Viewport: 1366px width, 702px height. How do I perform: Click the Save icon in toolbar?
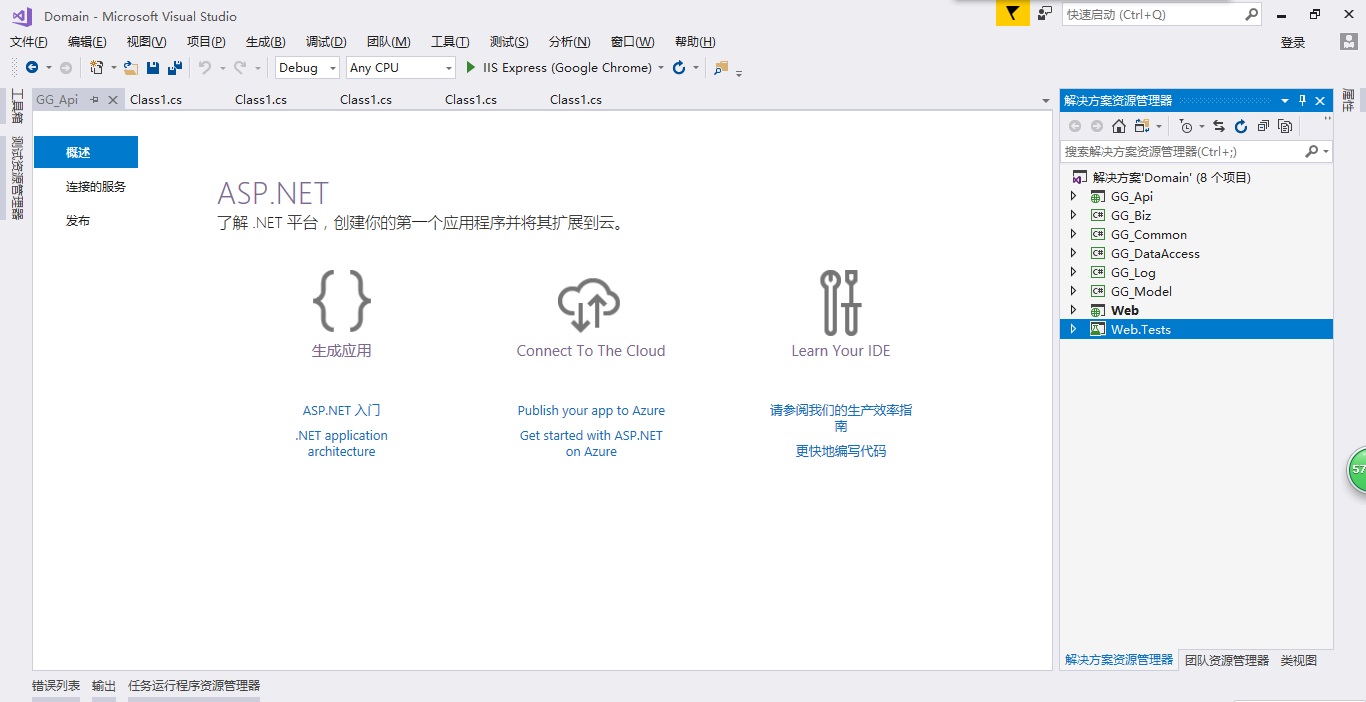pos(153,68)
